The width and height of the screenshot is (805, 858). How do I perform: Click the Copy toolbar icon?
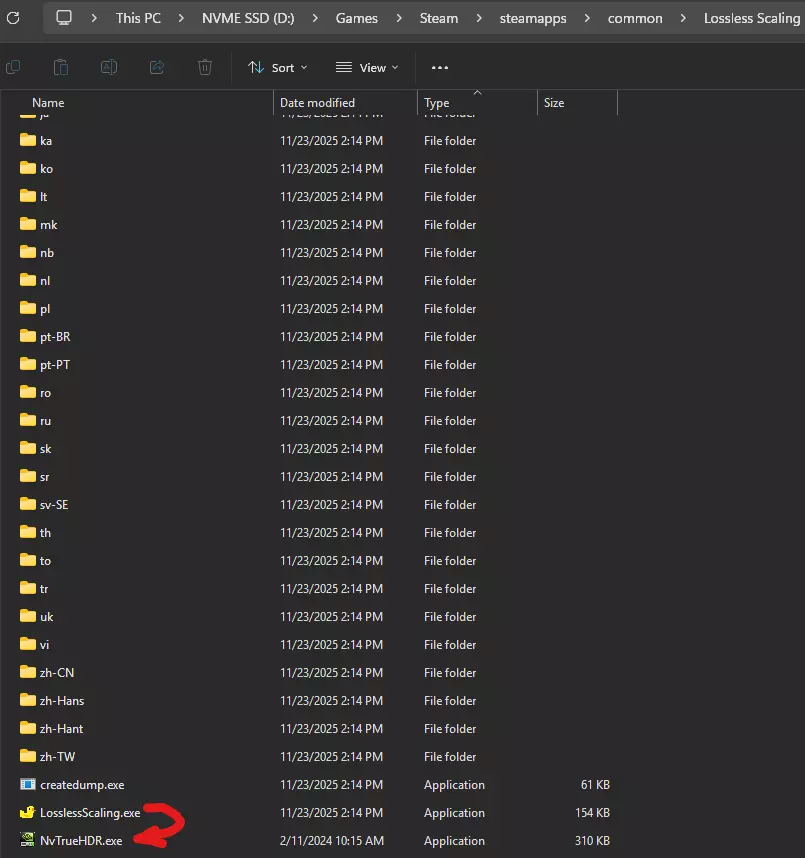pyautogui.click(x=13, y=67)
